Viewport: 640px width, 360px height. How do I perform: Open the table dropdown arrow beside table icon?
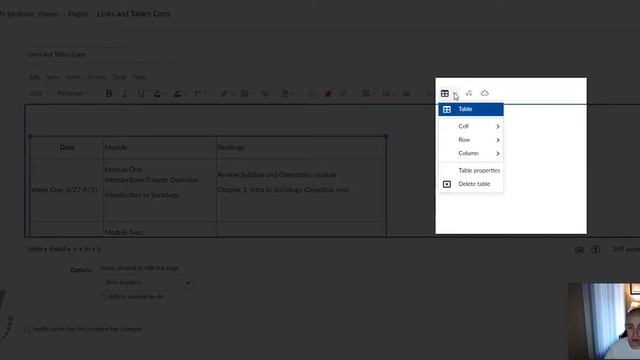455,94
